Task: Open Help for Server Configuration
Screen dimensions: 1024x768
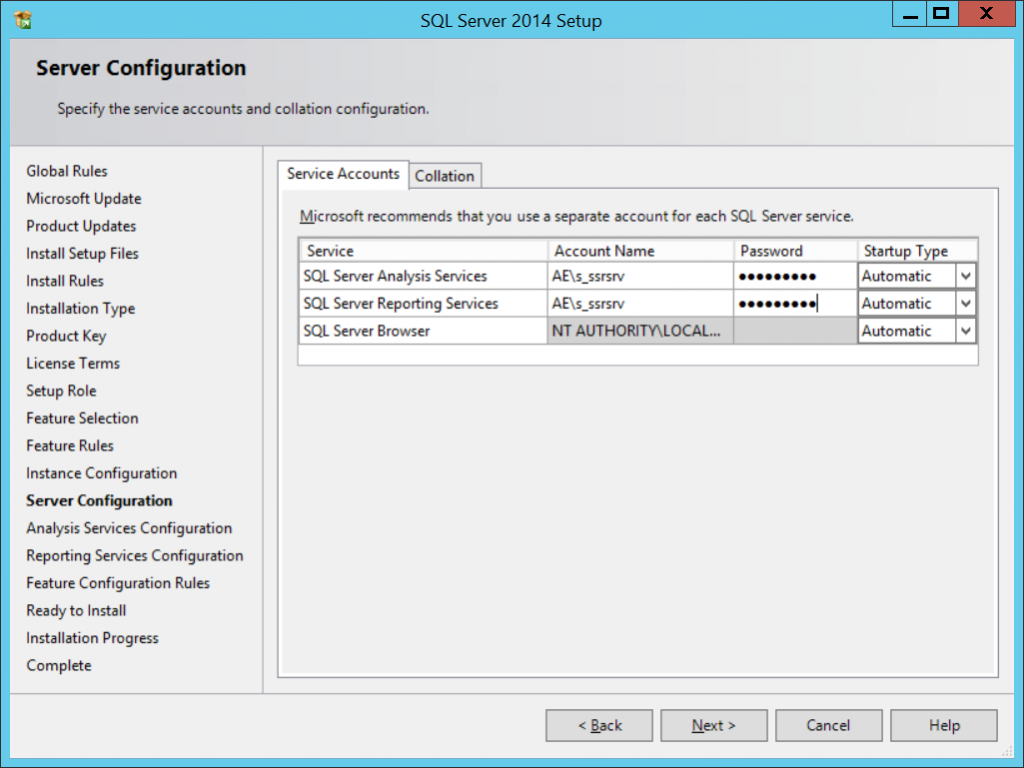Action: pyautogui.click(x=942, y=725)
